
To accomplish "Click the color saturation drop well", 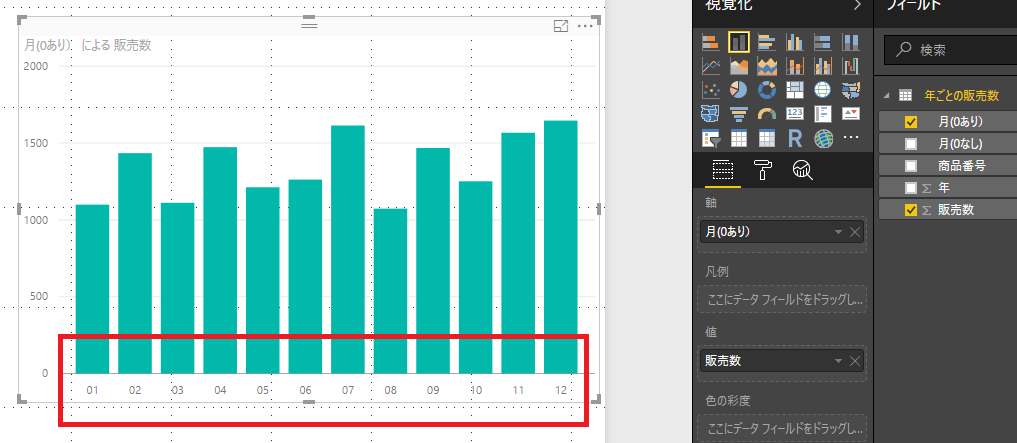I will point(782,429).
